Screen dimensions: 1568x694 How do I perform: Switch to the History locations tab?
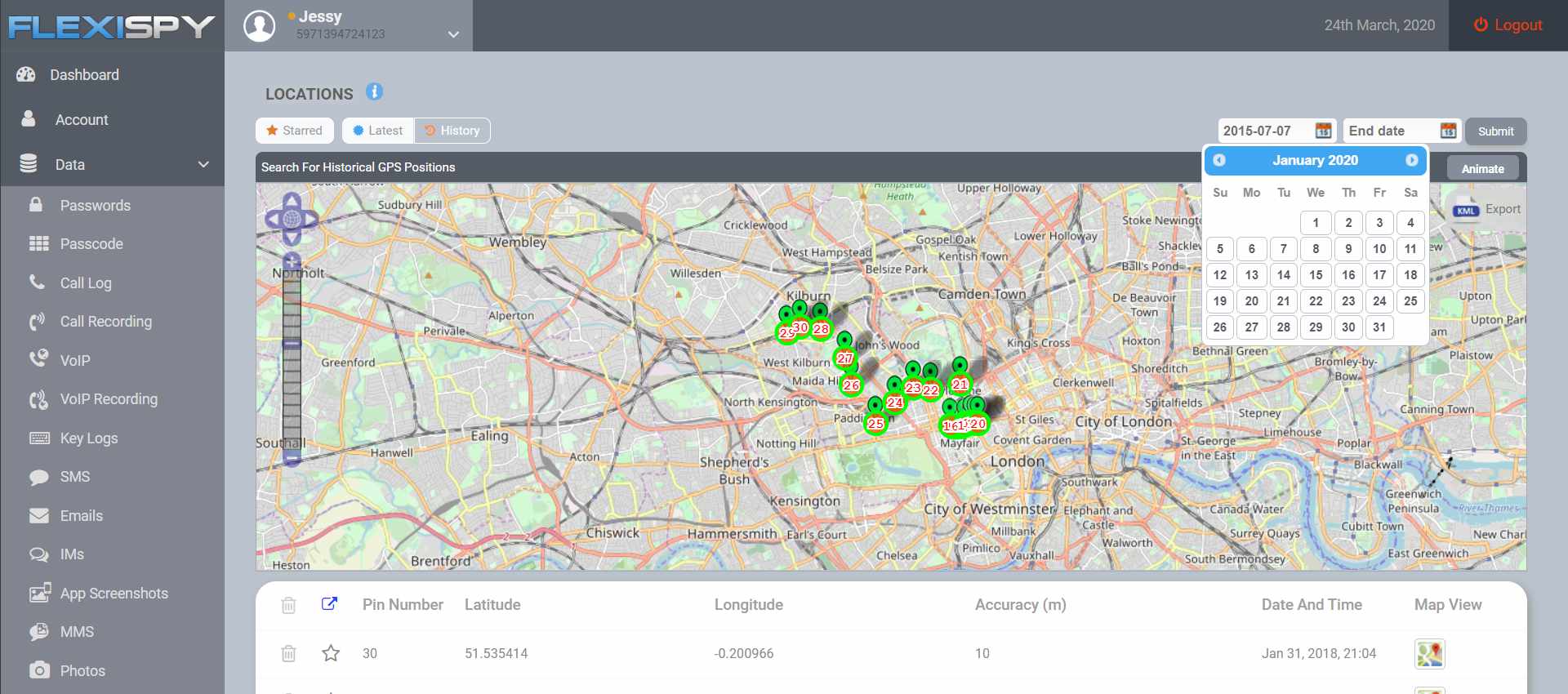pyautogui.click(x=452, y=131)
